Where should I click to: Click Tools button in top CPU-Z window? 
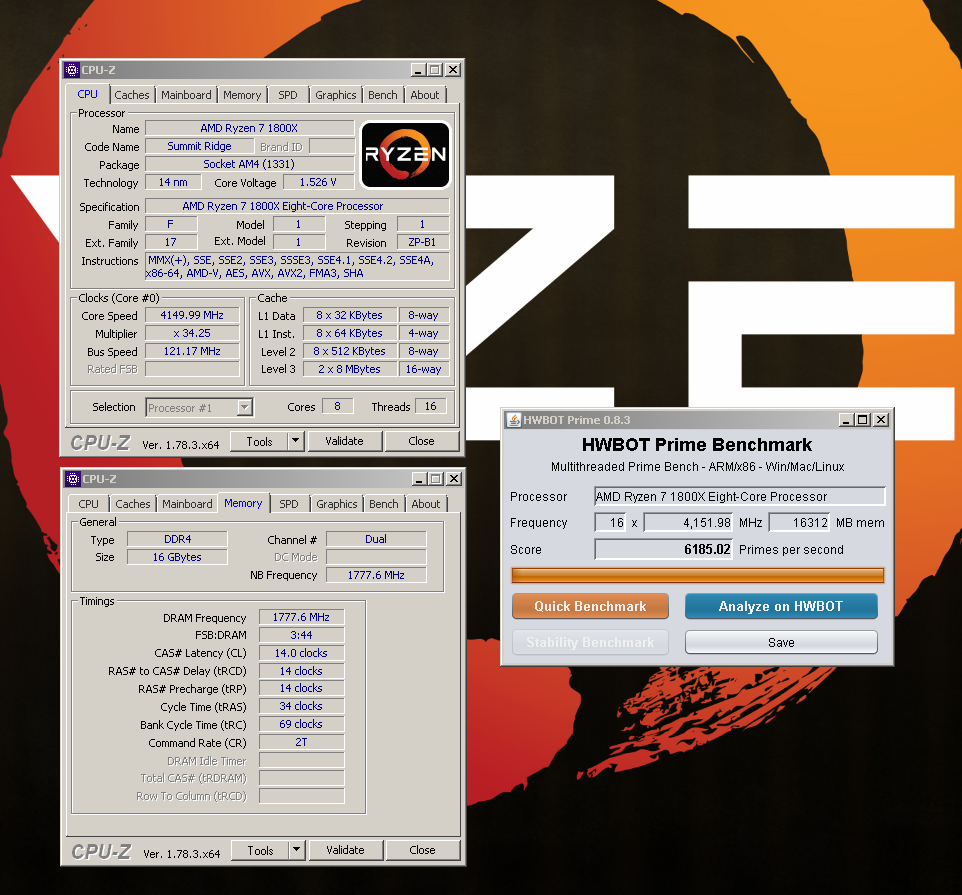click(x=260, y=442)
